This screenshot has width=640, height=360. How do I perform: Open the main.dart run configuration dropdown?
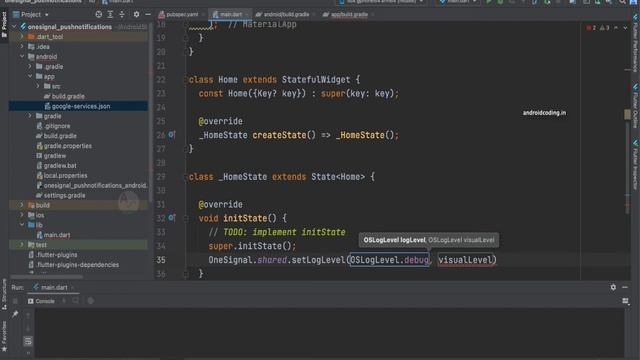[x=458, y=2]
